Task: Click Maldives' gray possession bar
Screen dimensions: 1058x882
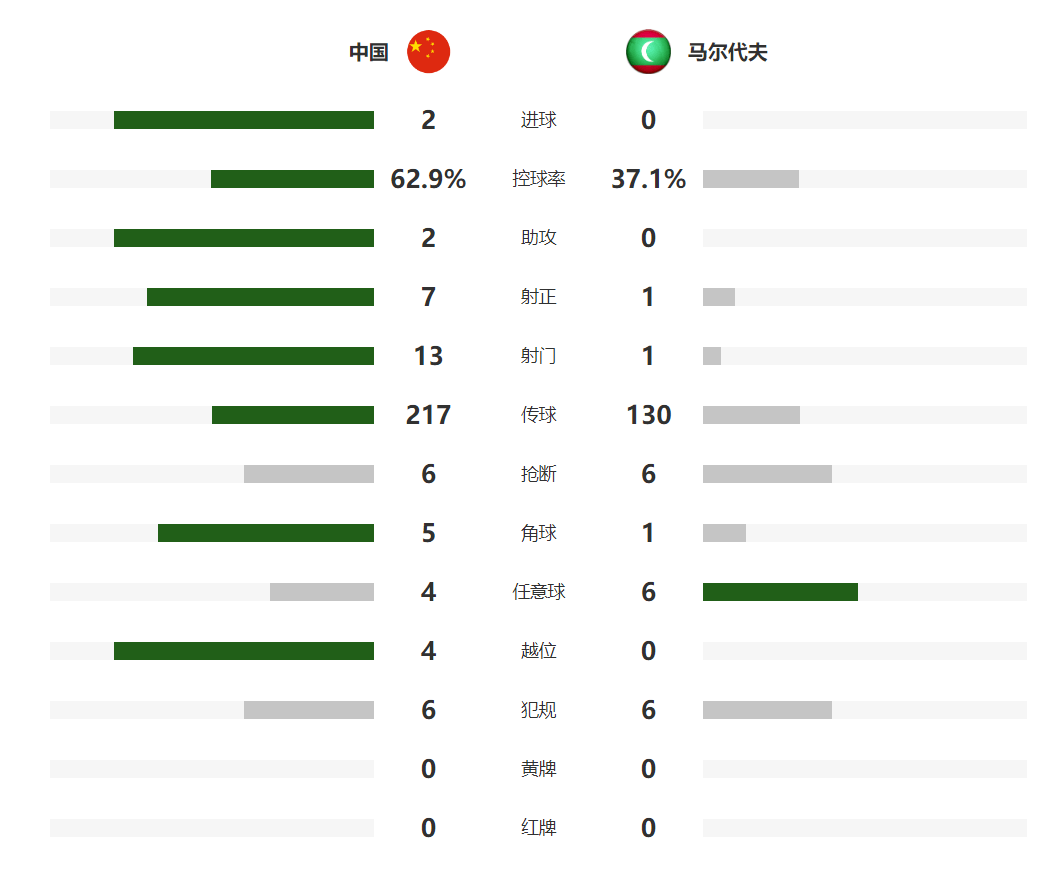Action: 750,179
